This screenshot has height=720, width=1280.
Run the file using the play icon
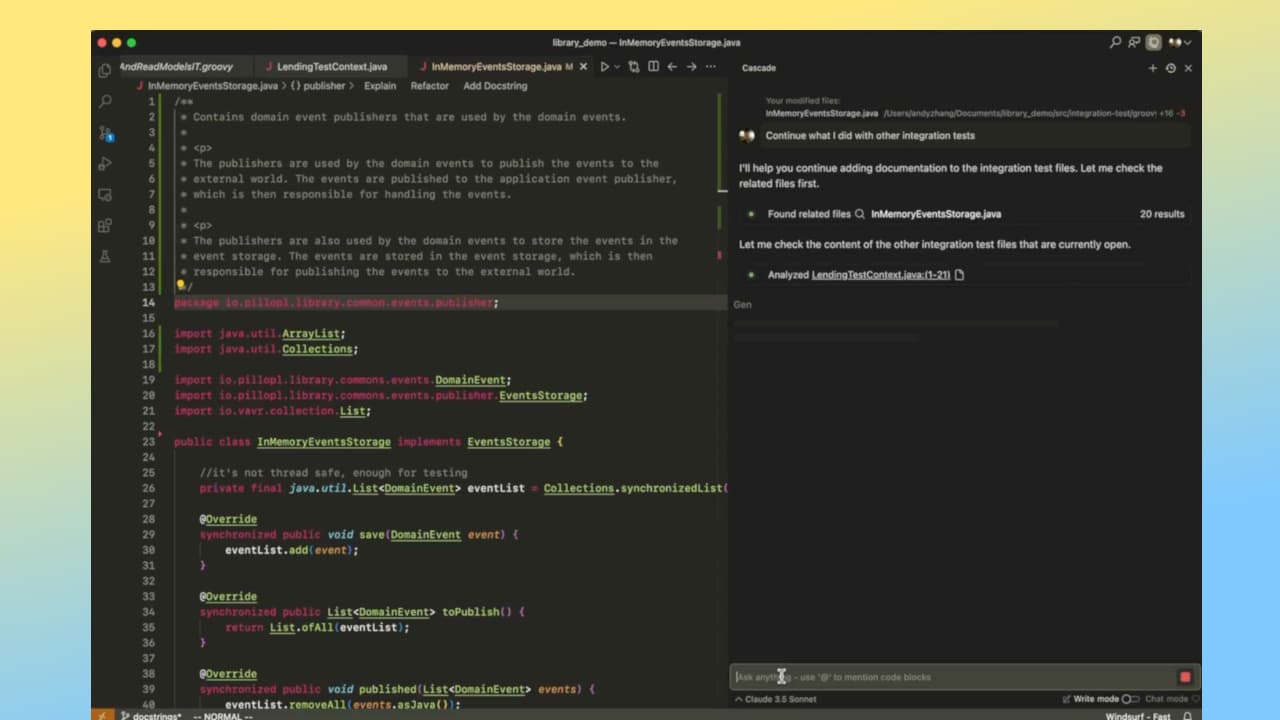[606, 66]
